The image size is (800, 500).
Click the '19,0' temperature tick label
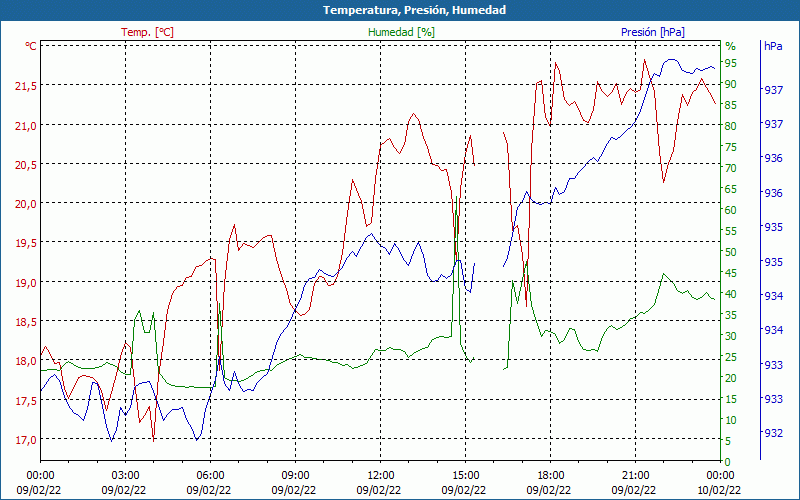26,283
